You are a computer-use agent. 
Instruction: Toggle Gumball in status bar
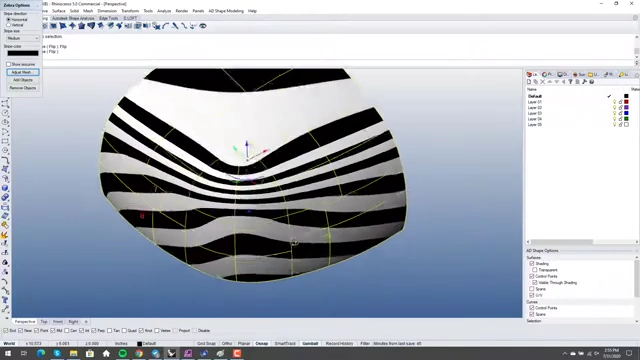pyautogui.click(x=310, y=344)
